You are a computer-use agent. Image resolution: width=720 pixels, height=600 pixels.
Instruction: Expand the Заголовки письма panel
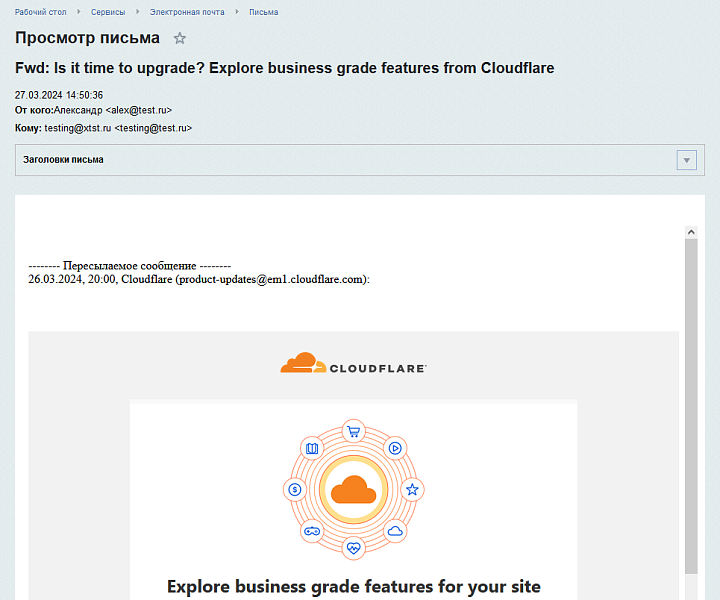click(x=686, y=160)
